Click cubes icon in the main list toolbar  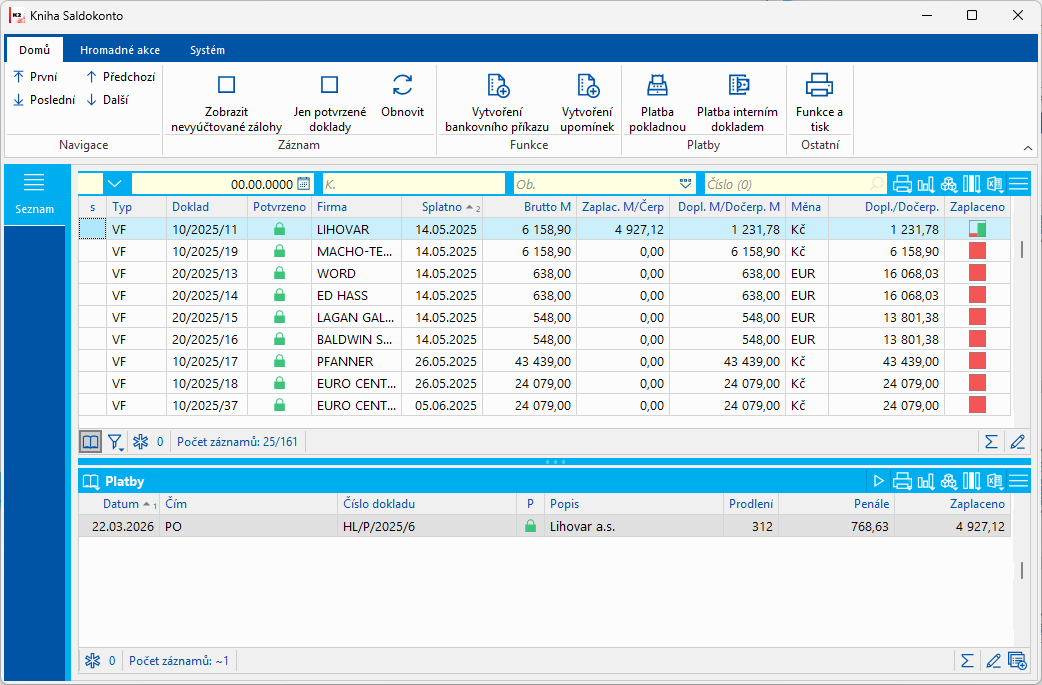[948, 184]
